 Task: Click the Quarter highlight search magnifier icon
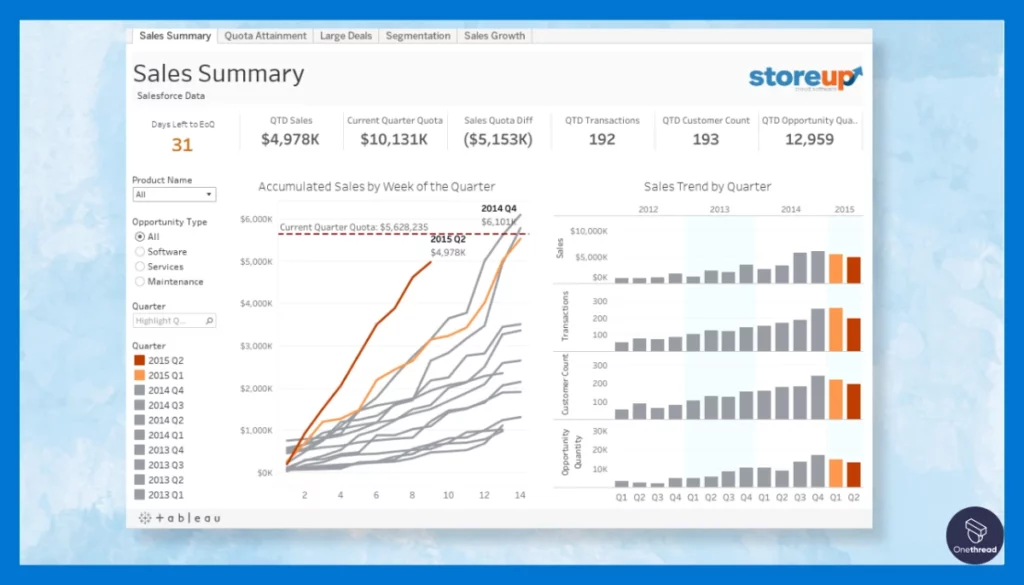tap(209, 321)
